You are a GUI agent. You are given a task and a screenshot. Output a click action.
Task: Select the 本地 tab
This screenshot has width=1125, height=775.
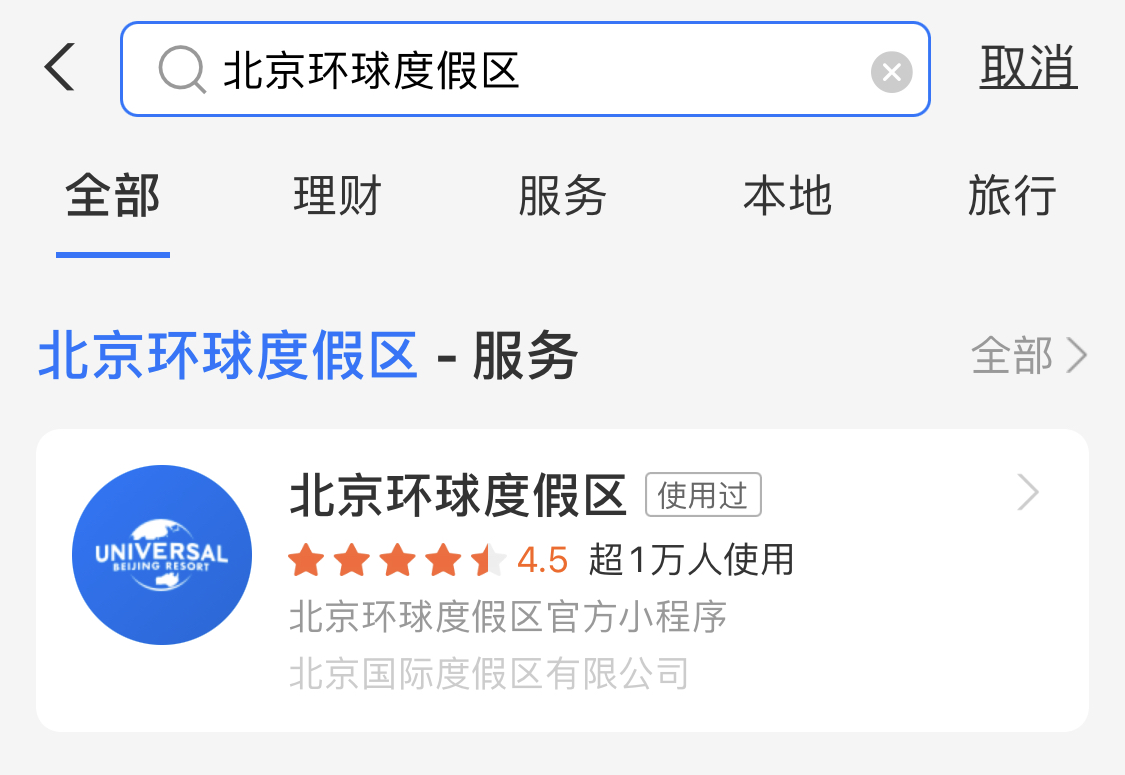click(x=788, y=195)
